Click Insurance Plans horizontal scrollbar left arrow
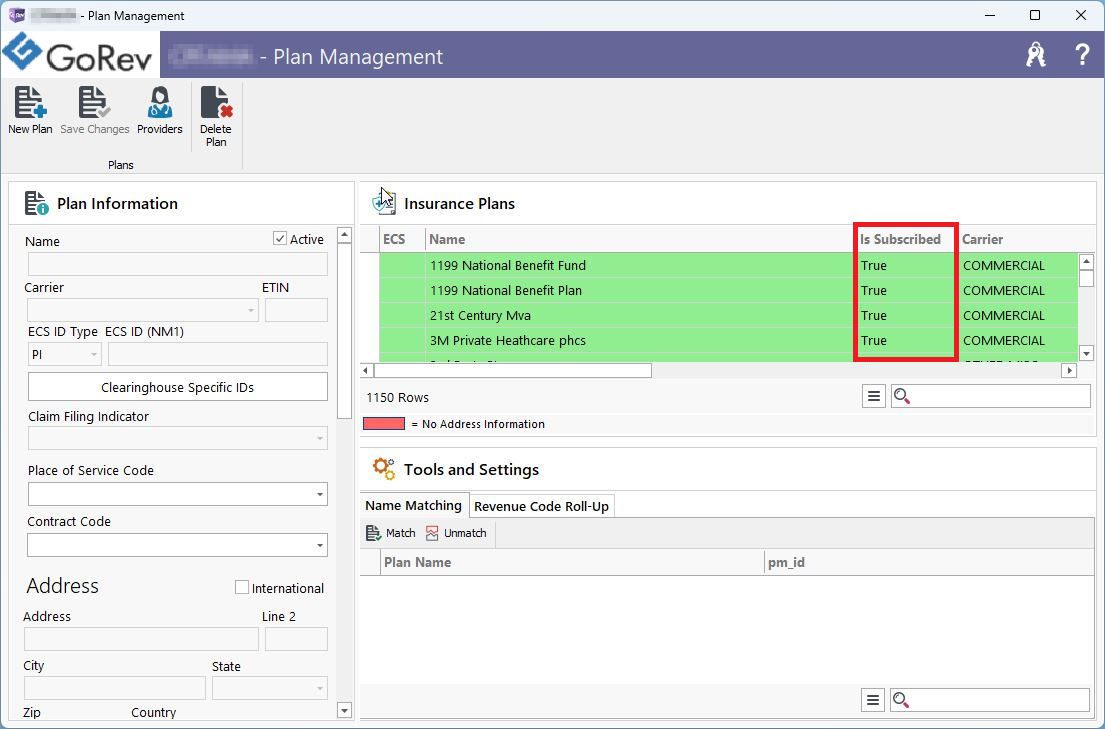1105x729 pixels. (366, 370)
